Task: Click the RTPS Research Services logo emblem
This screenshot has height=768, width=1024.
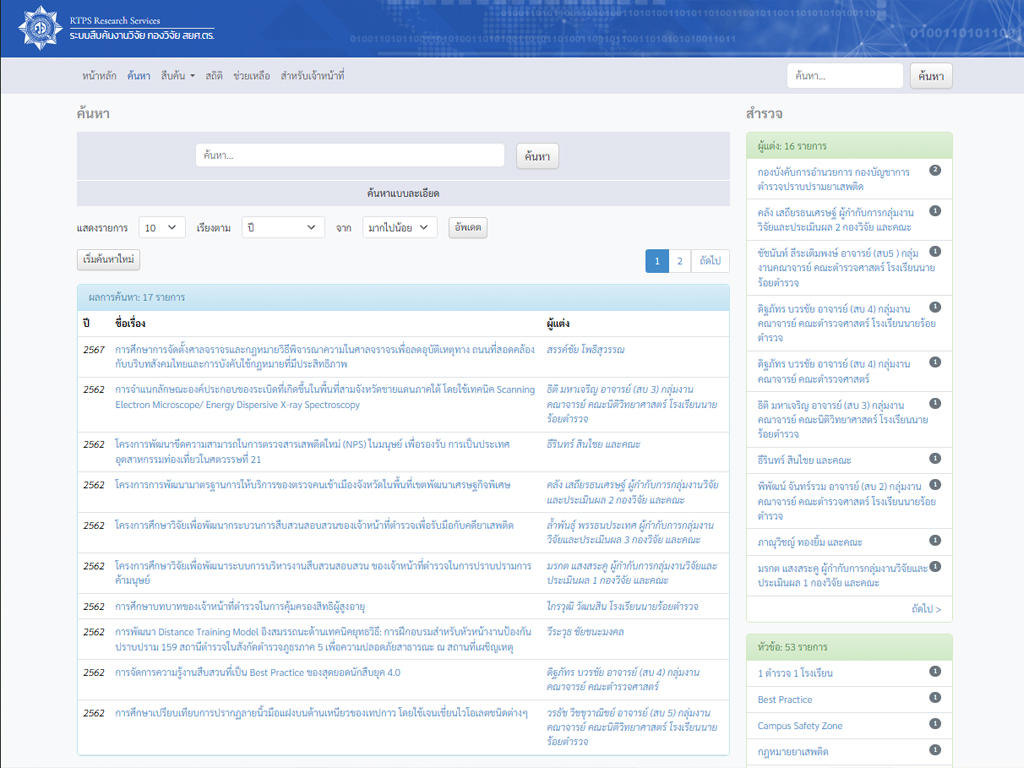Action: coord(38,28)
